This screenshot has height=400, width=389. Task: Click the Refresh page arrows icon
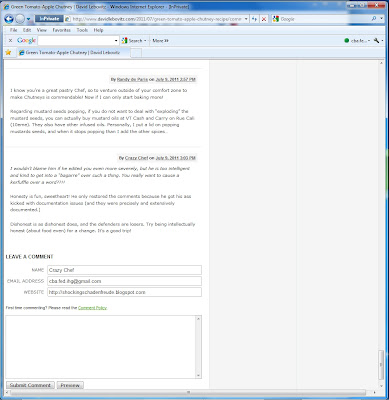point(254,19)
